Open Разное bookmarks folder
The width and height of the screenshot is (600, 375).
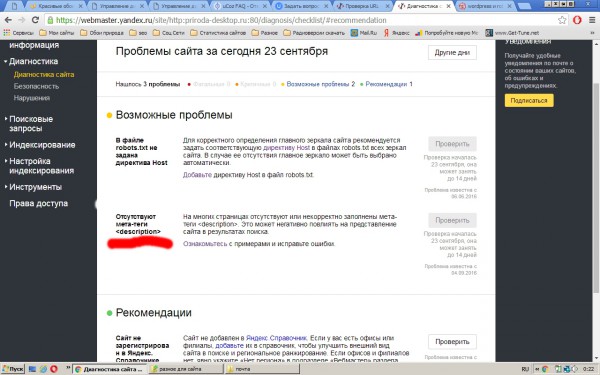tap(264, 33)
